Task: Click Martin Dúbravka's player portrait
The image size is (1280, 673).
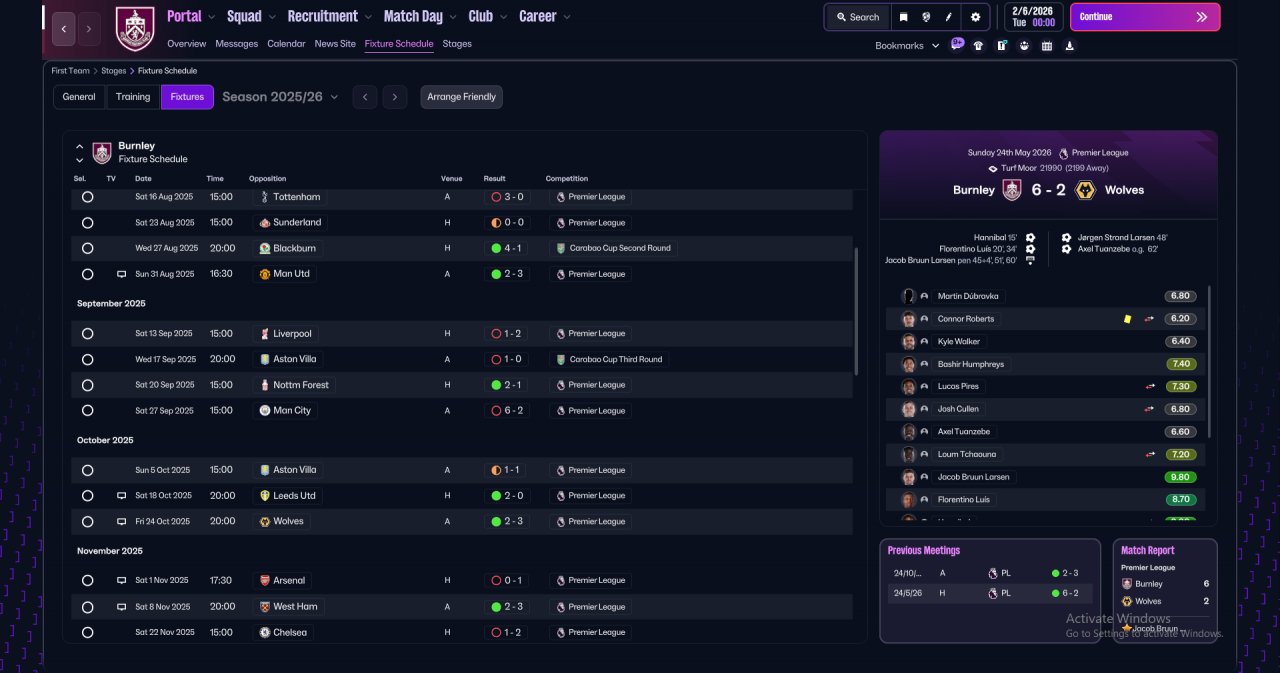Action: pos(909,296)
